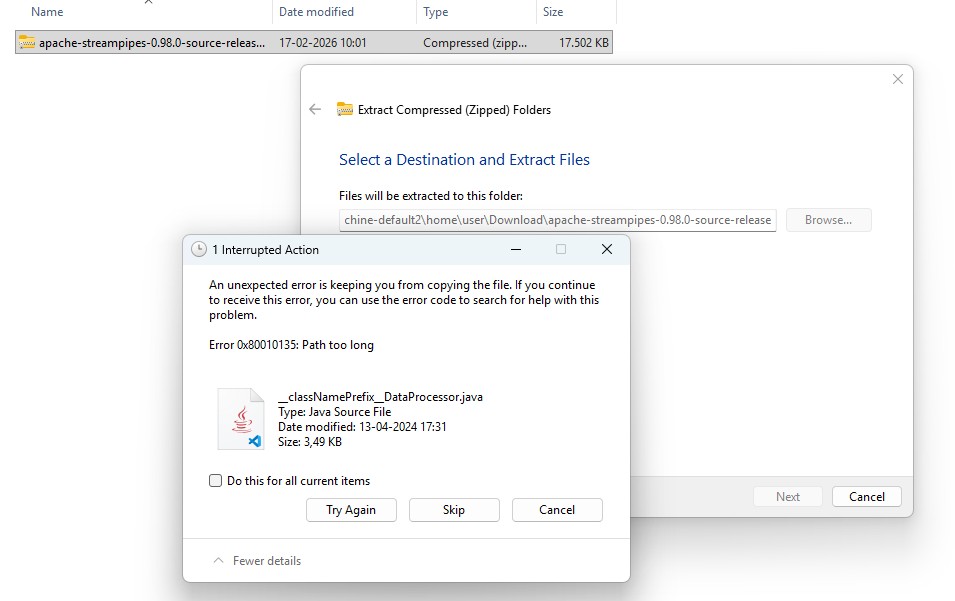Click the zipped folder icon beside Extract title

tap(345, 109)
